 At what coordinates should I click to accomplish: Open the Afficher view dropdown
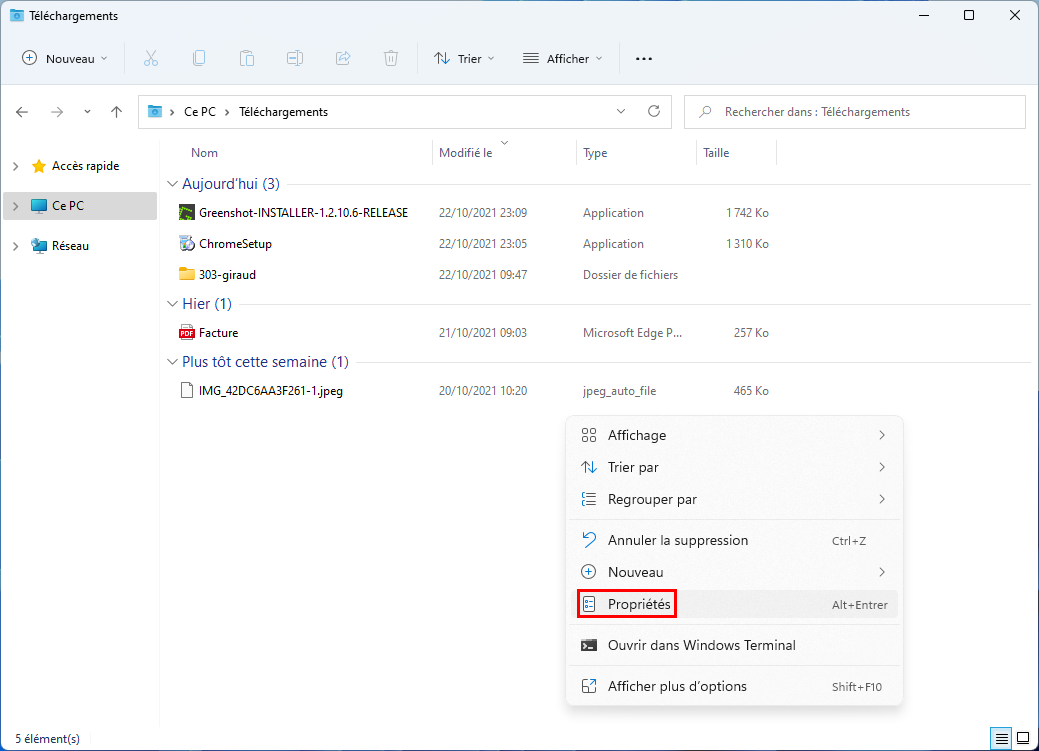click(x=563, y=58)
